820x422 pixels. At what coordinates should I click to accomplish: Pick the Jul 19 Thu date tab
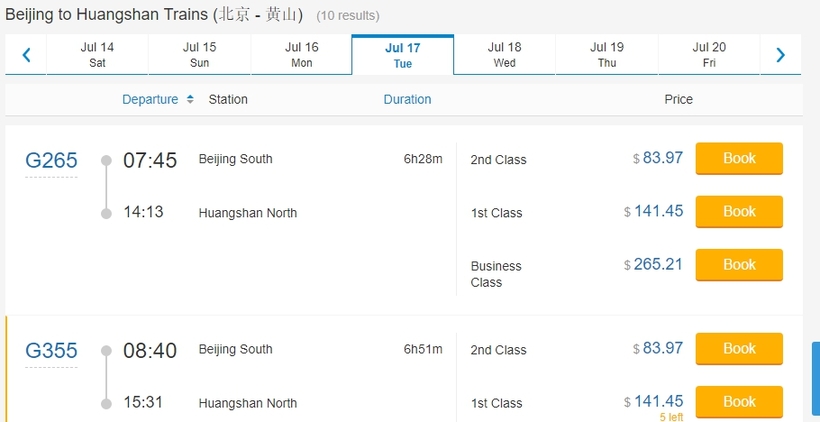(607, 55)
